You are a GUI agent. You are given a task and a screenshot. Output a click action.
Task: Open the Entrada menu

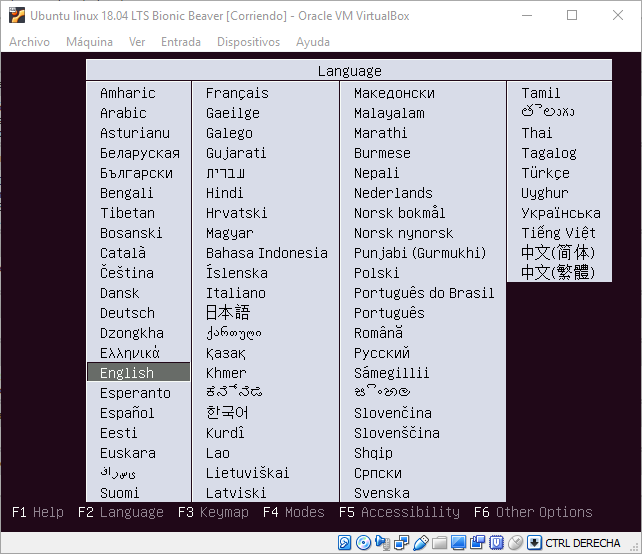pyautogui.click(x=181, y=42)
